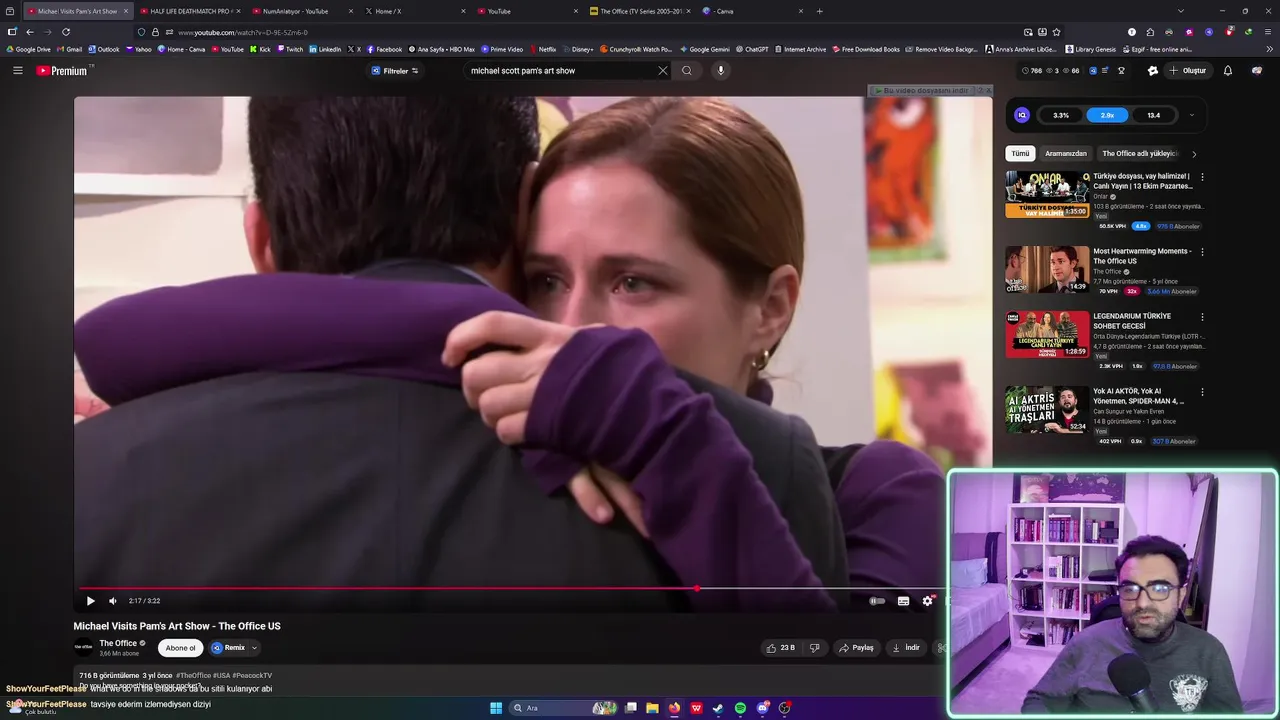Screen dimensions: 1280x720
Task: Show more filter chips with right arrow
Action: click(1194, 154)
